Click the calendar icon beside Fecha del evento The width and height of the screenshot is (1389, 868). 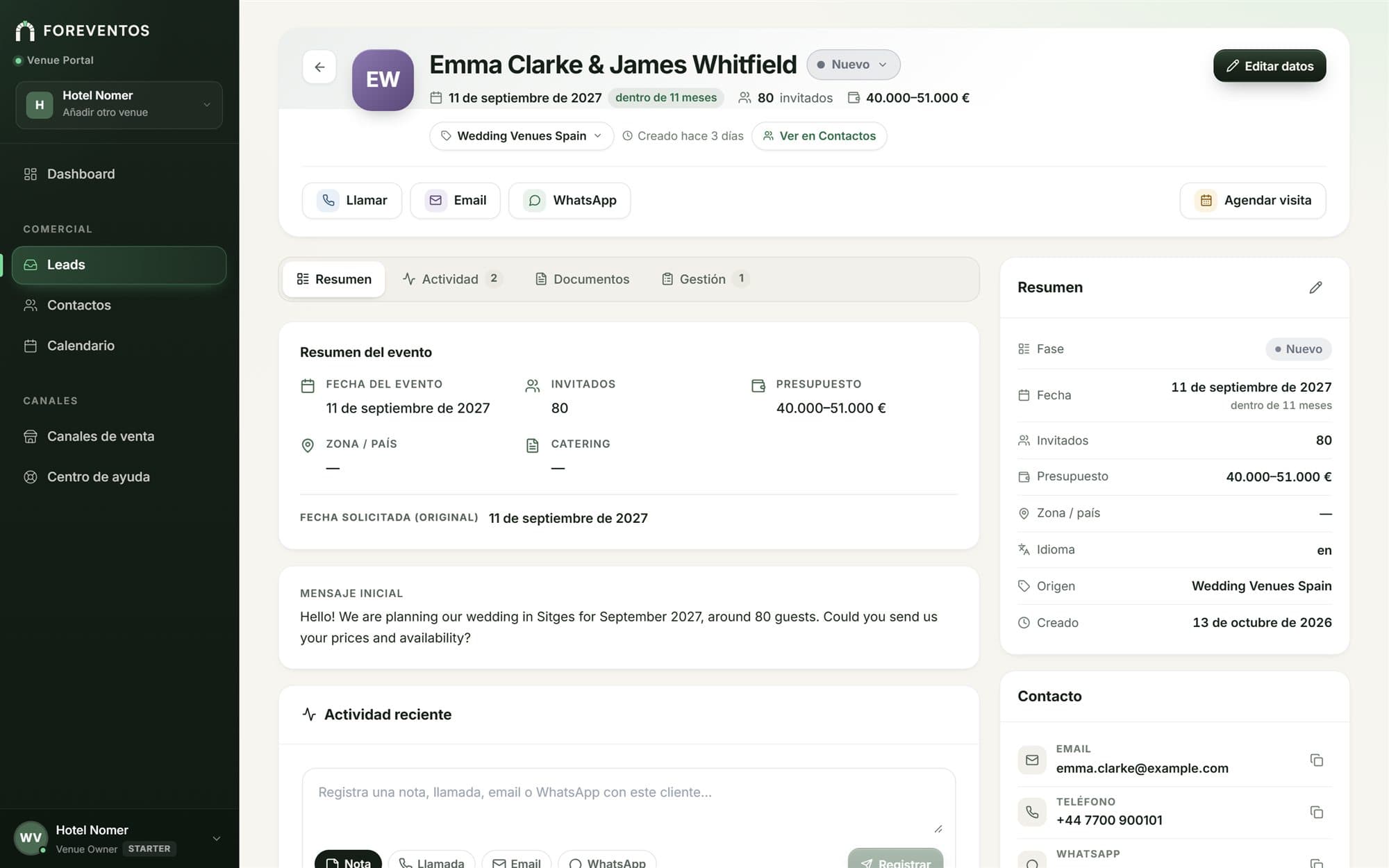[308, 386]
